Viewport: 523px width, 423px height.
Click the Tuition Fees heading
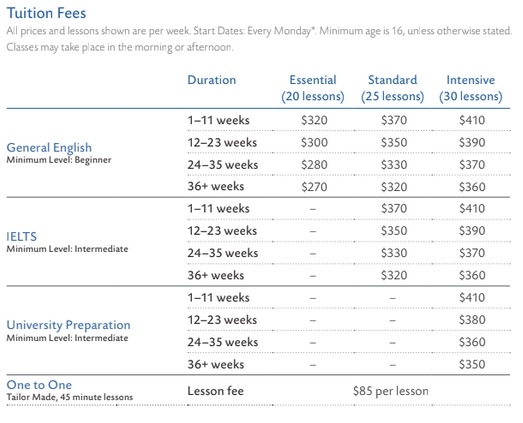[46, 13]
